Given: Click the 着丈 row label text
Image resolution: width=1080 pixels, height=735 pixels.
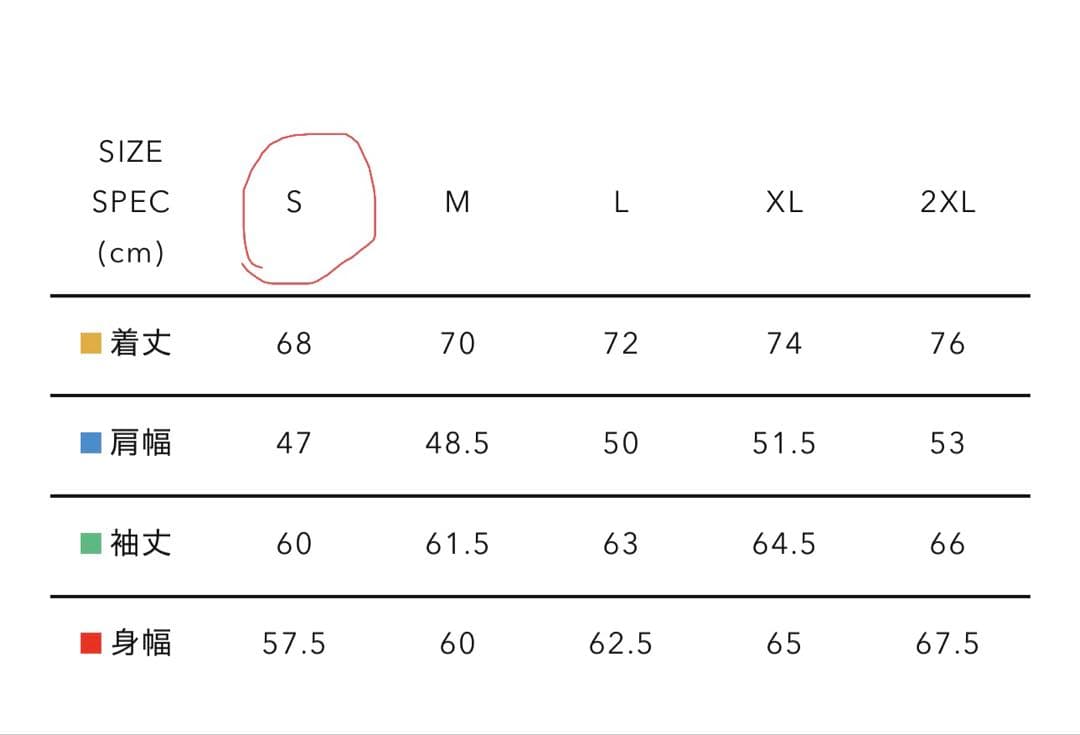Looking at the screenshot, I should pyautogui.click(x=141, y=343).
